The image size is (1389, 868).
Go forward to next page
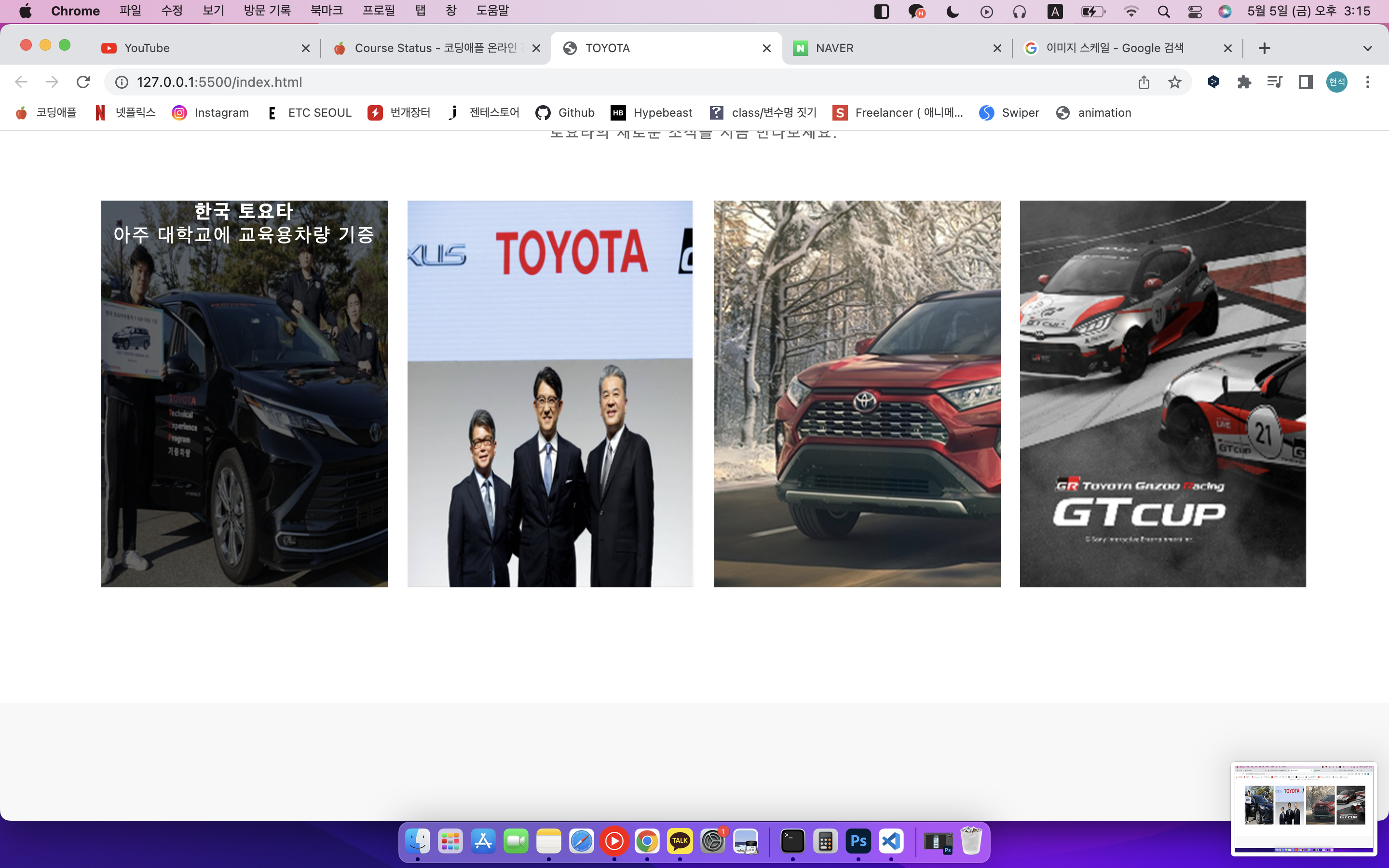click(x=52, y=82)
